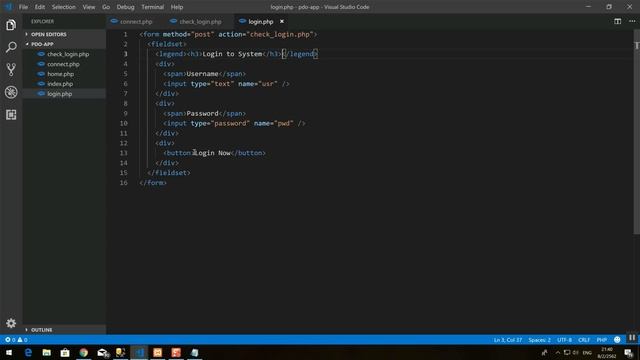The image size is (640, 360).
Task: Launch Edge browser from taskbar
Action: pos(28,353)
